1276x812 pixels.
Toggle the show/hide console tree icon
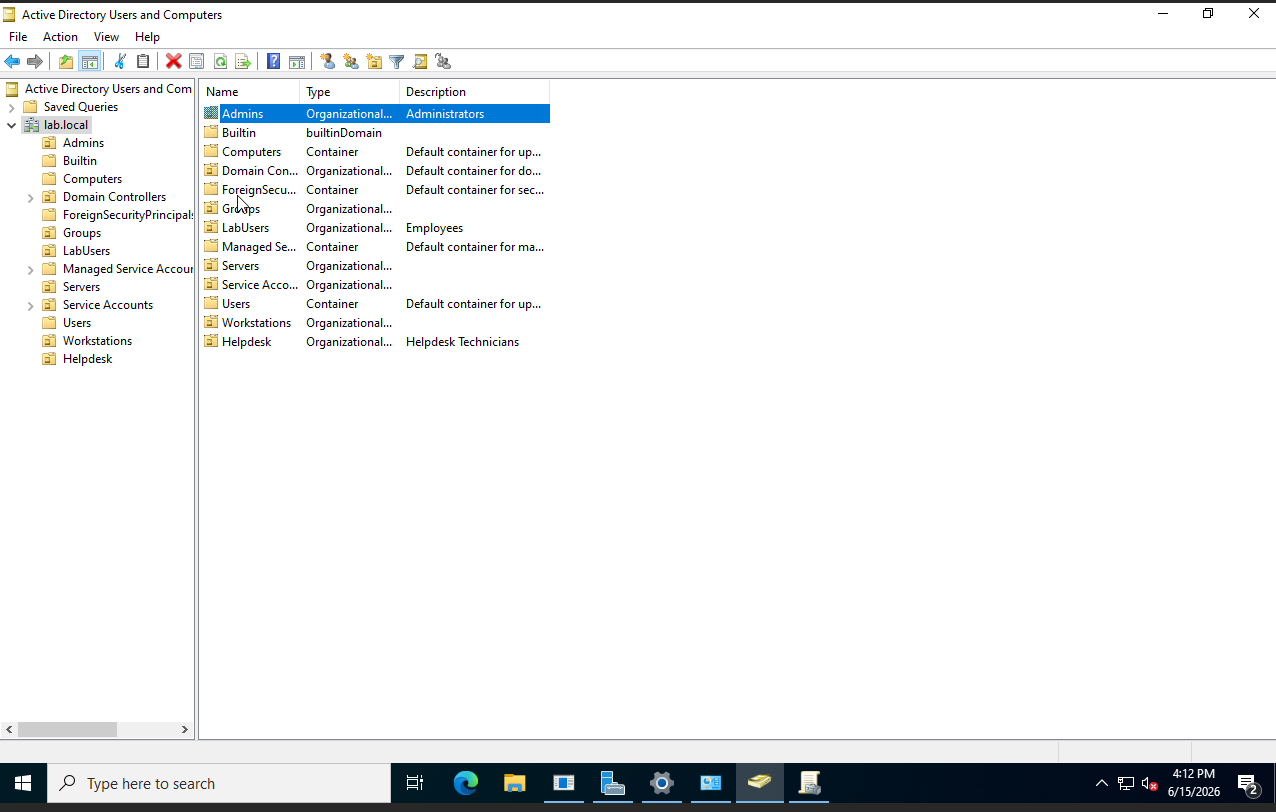pos(89,62)
